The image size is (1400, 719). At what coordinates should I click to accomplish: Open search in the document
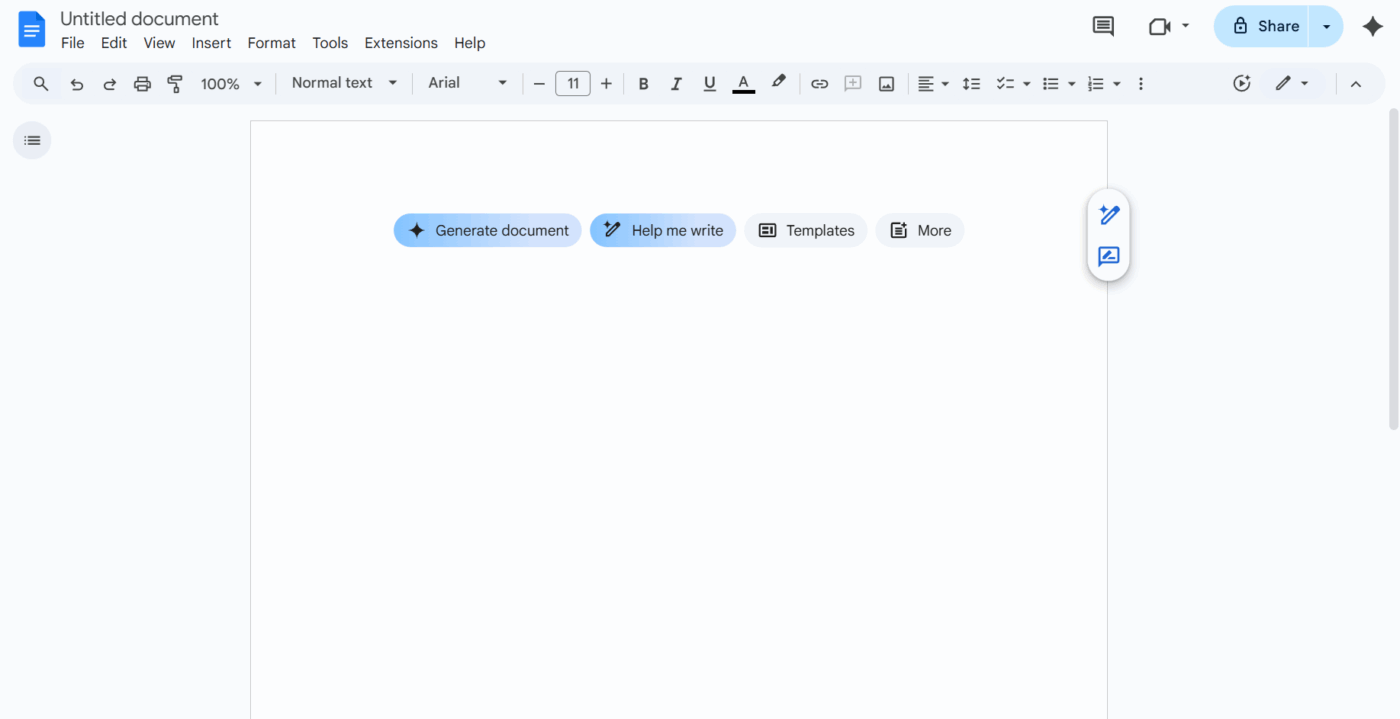coord(40,83)
